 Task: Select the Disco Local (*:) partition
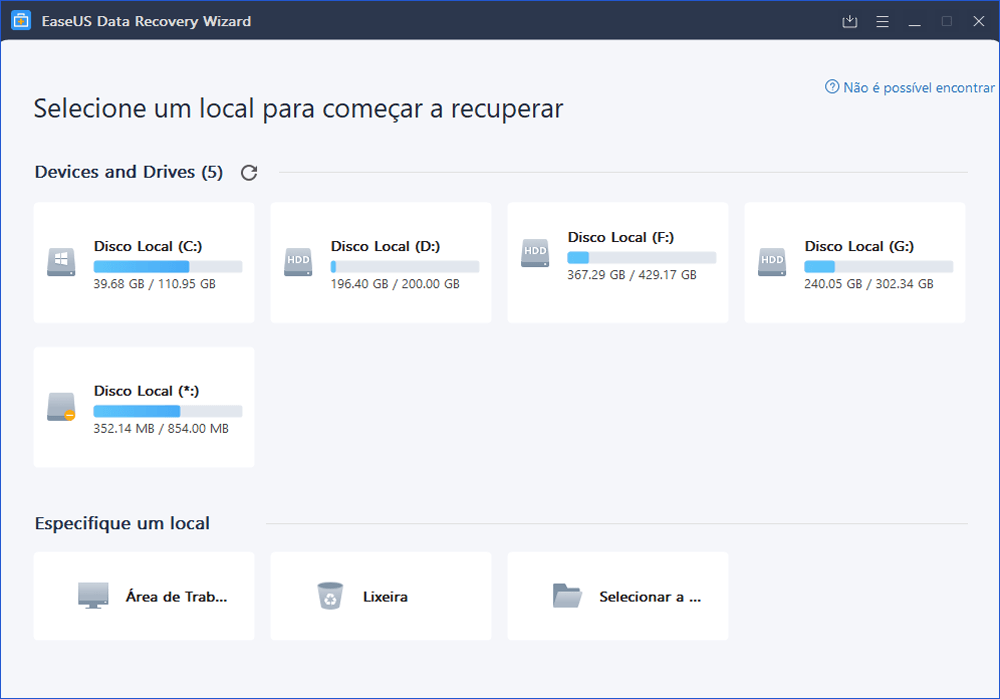tap(143, 406)
